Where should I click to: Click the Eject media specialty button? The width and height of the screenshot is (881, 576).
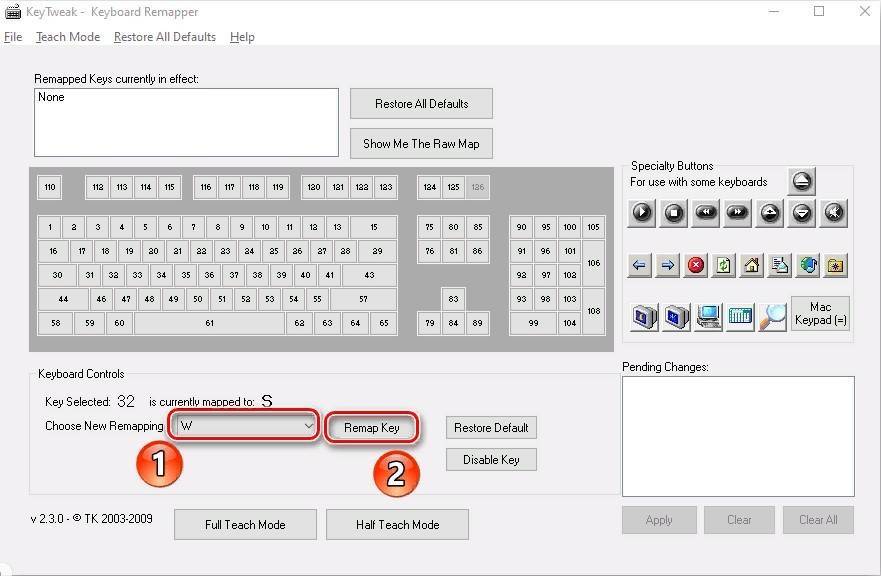pyautogui.click(x=802, y=181)
